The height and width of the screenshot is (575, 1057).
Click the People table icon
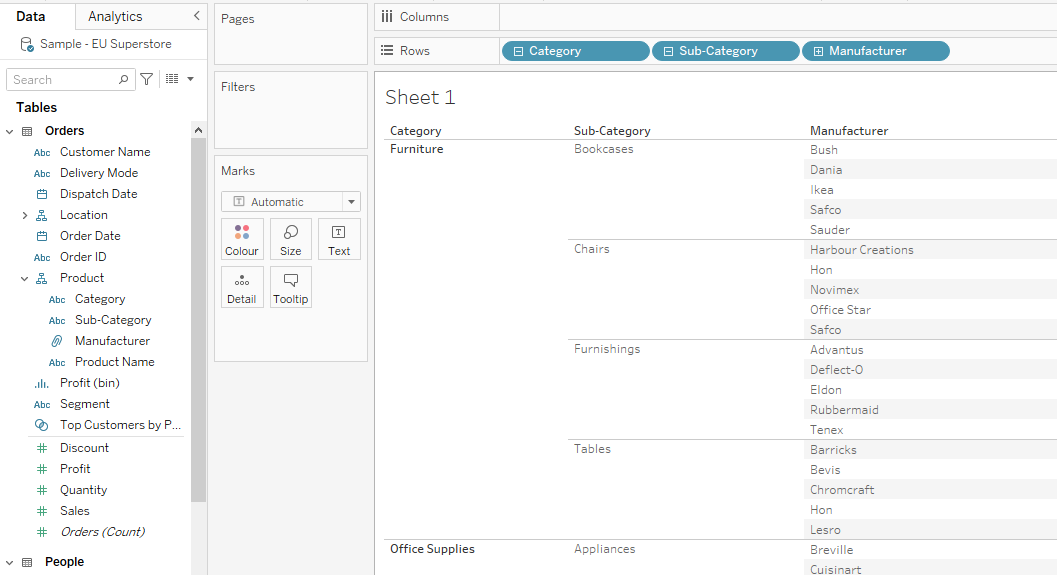[x=27, y=562]
